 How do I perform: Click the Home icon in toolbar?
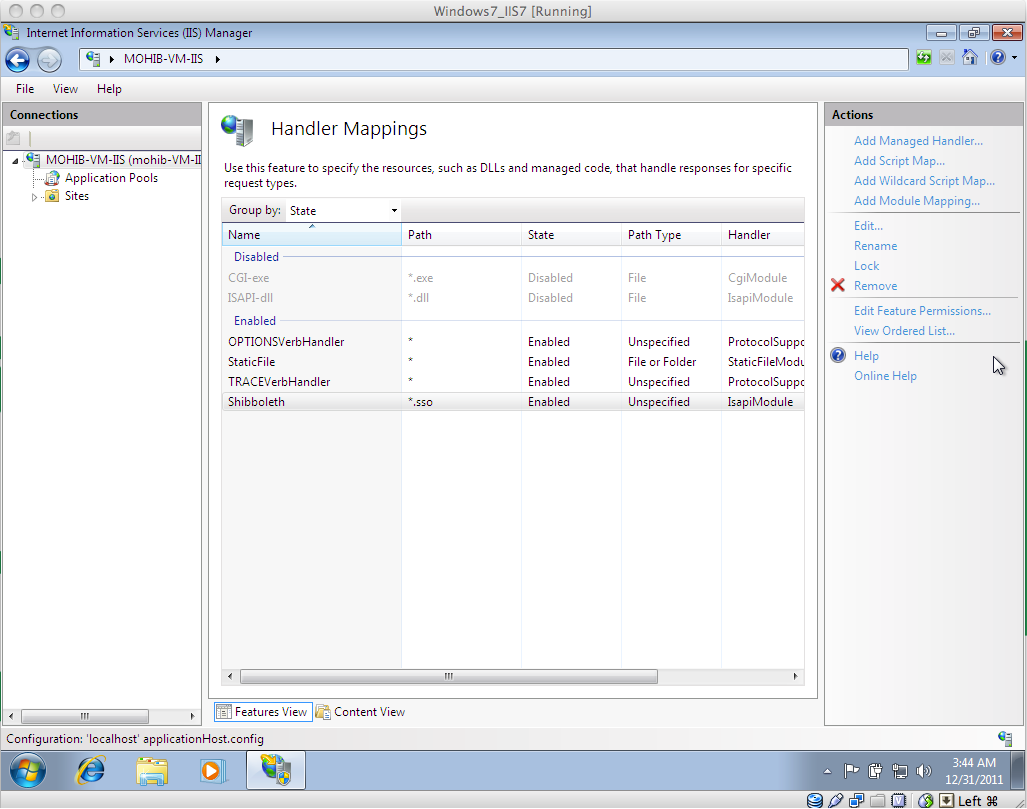[x=969, y=58]
